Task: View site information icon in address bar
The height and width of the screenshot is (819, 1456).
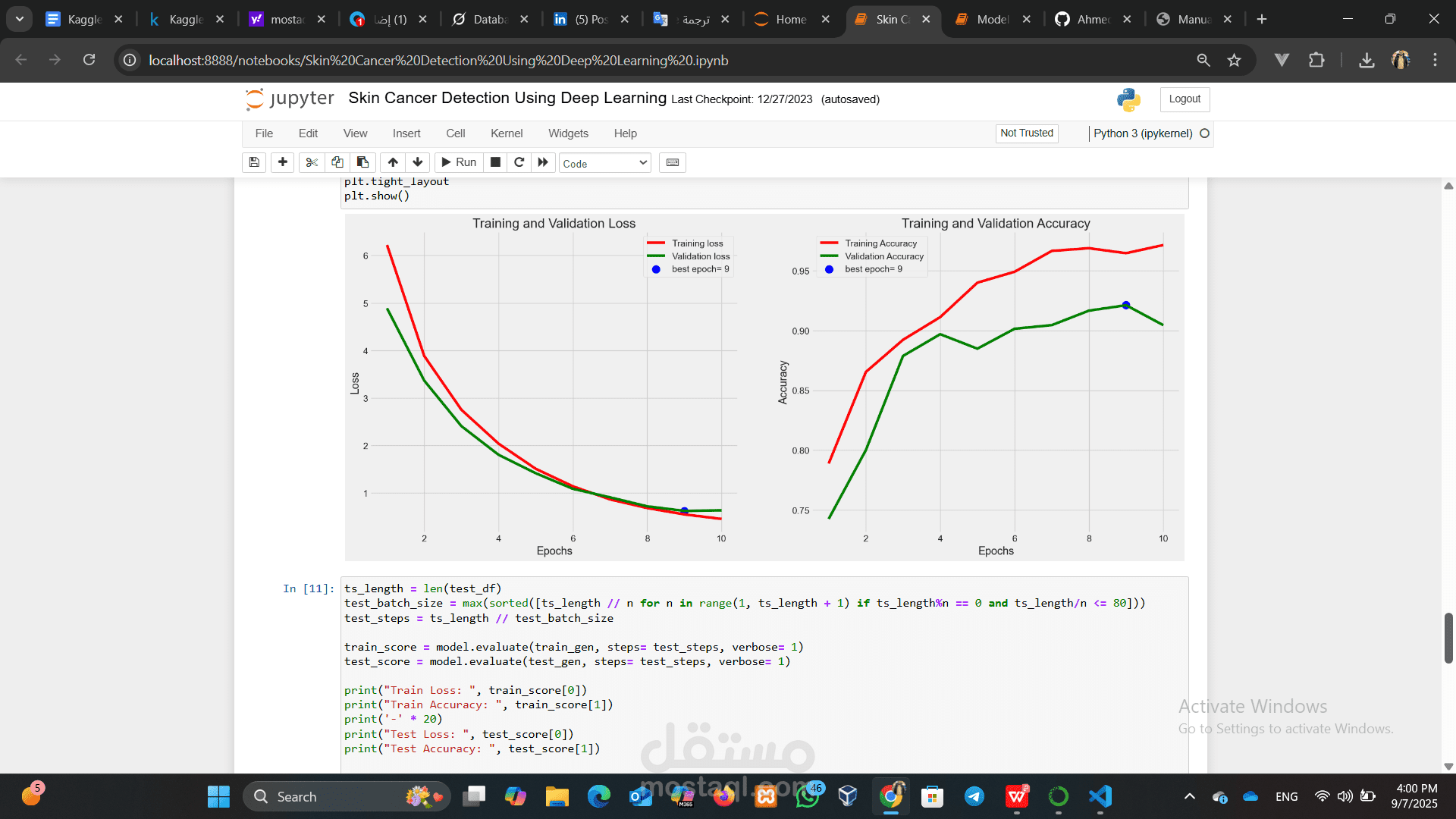Action: pos(130,60)
